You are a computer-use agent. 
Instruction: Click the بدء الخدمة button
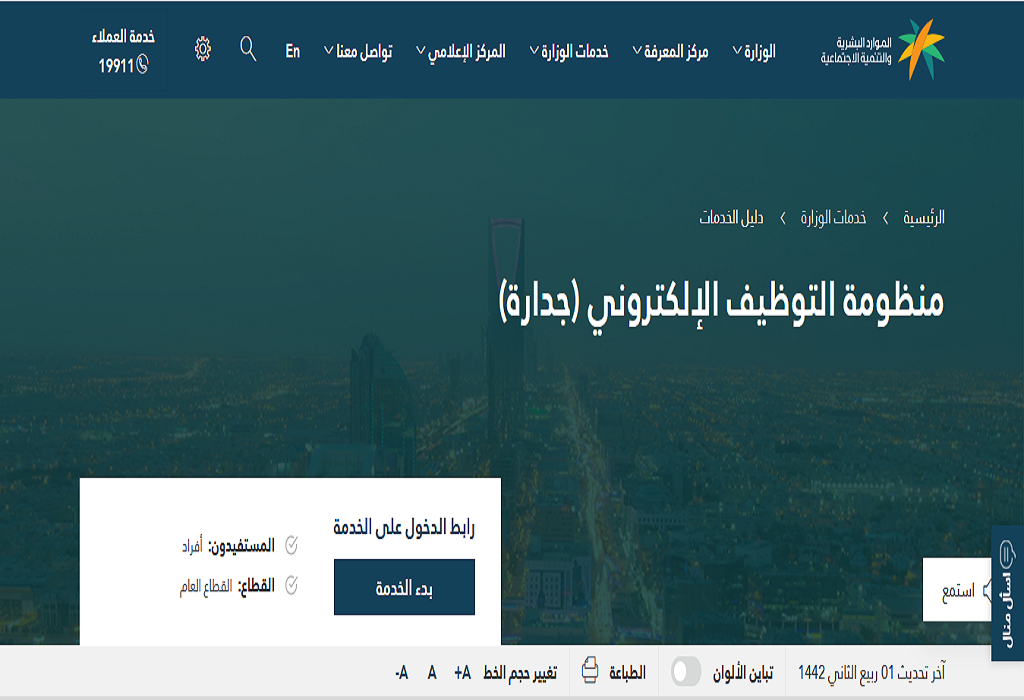tap(404, 587)
